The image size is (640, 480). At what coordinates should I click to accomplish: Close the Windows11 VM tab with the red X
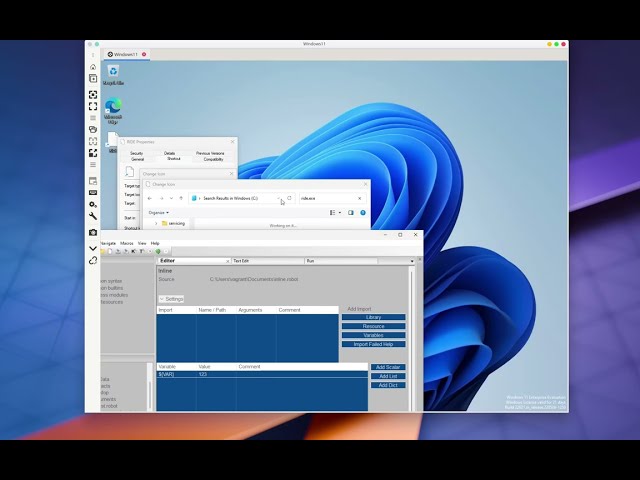click(144, 54)
